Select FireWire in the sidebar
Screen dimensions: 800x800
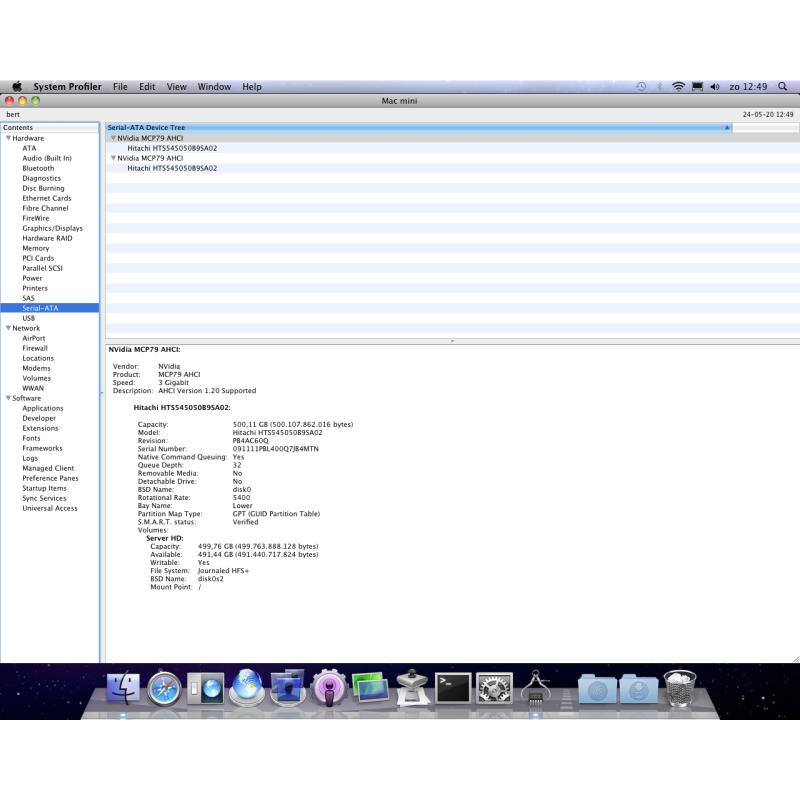(36, 218)
